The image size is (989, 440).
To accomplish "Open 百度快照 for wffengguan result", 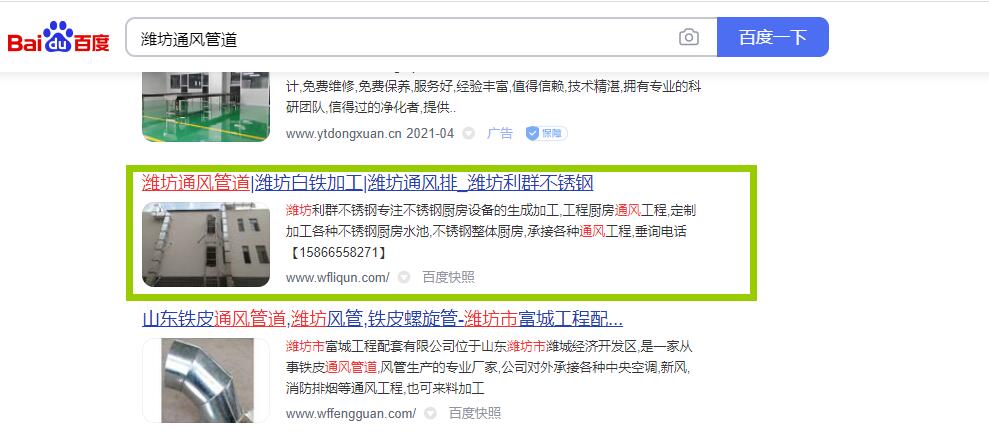I will 475,414.
